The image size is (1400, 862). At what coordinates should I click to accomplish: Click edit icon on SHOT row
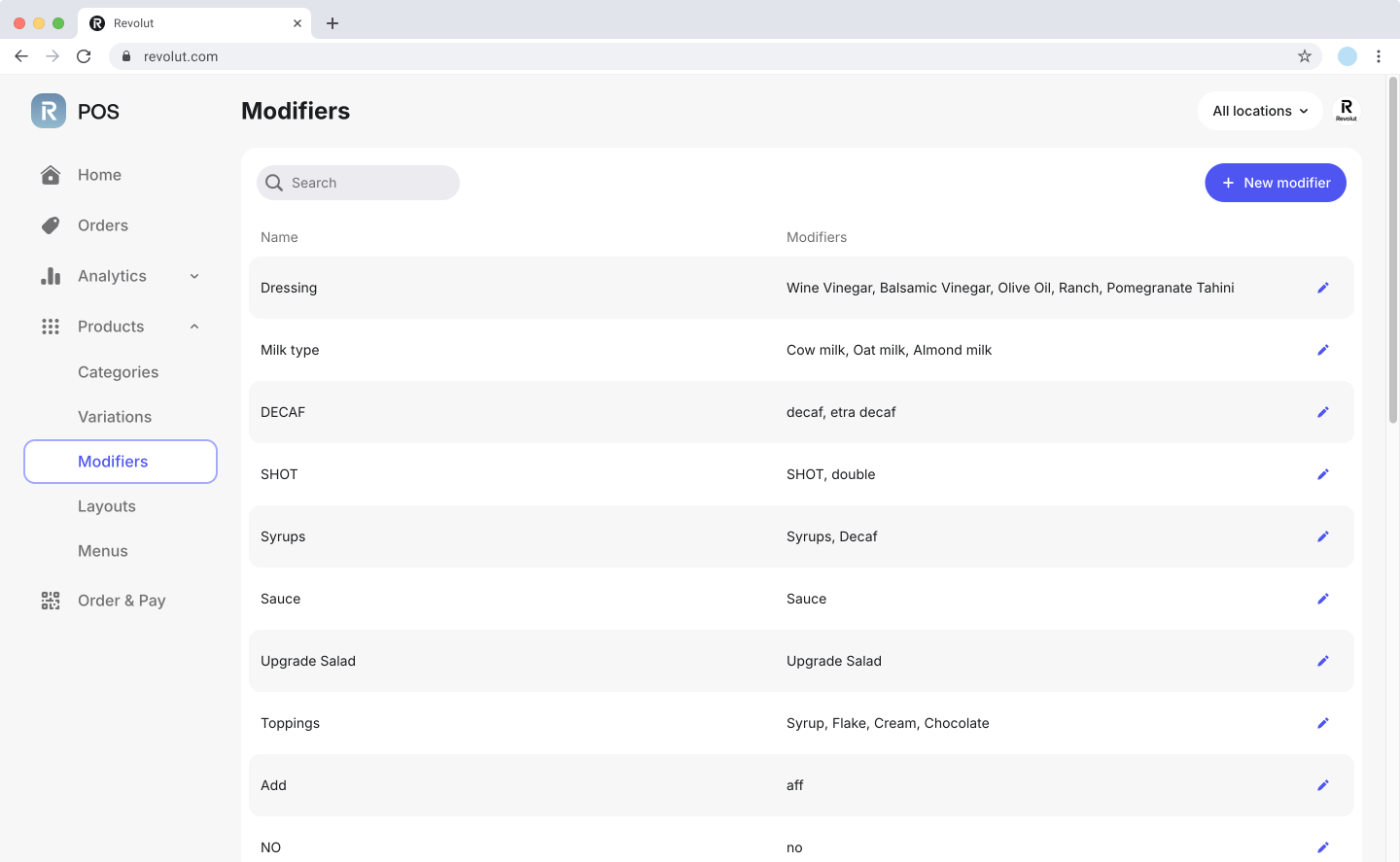[1322, 474]
